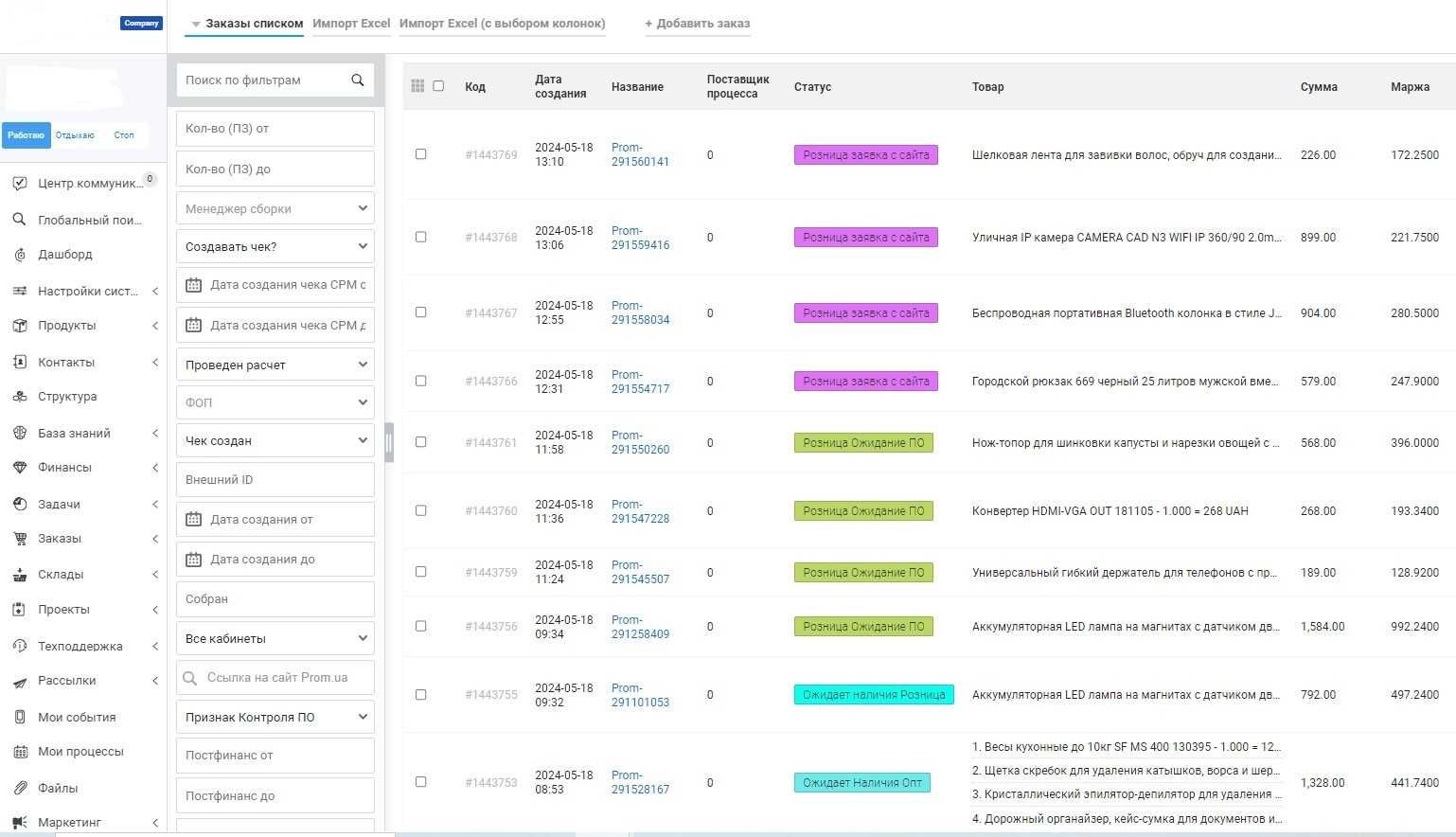Screen dimensions: 1456x837
Task: Open the Признак Контроля ПО dropdown
Action: coord(275,717)
